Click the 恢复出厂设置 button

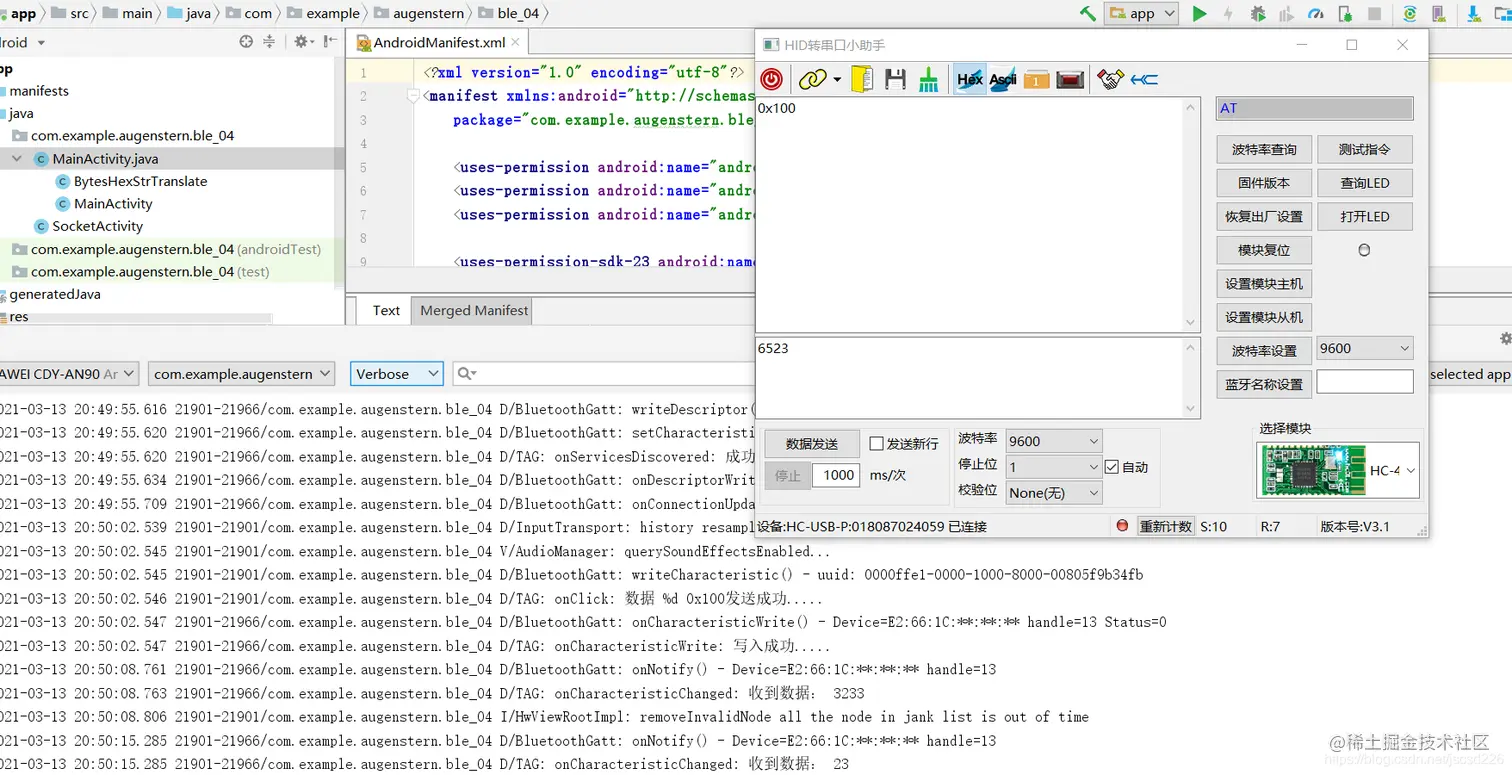coord(1264,216)
